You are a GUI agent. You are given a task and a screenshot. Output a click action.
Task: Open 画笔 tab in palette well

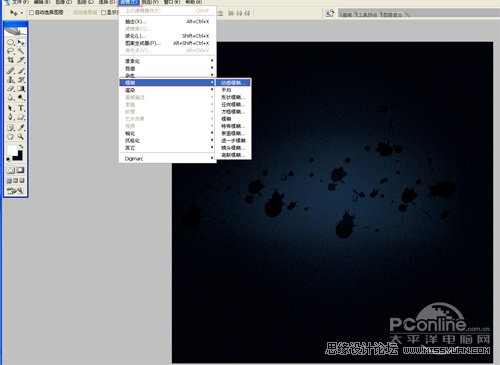(x=347, y=14)
